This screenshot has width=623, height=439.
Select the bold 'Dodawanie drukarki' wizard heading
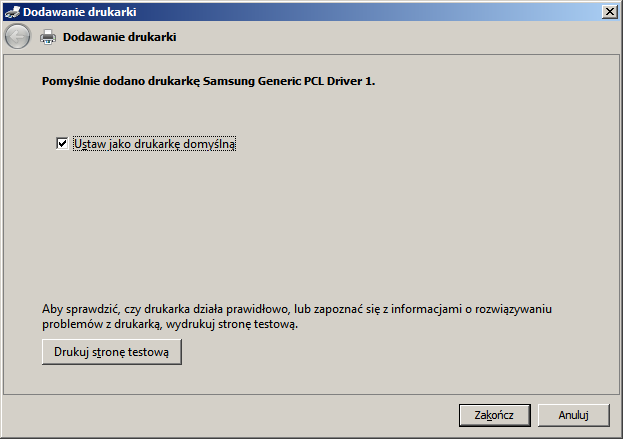click(x=120, y=37)
